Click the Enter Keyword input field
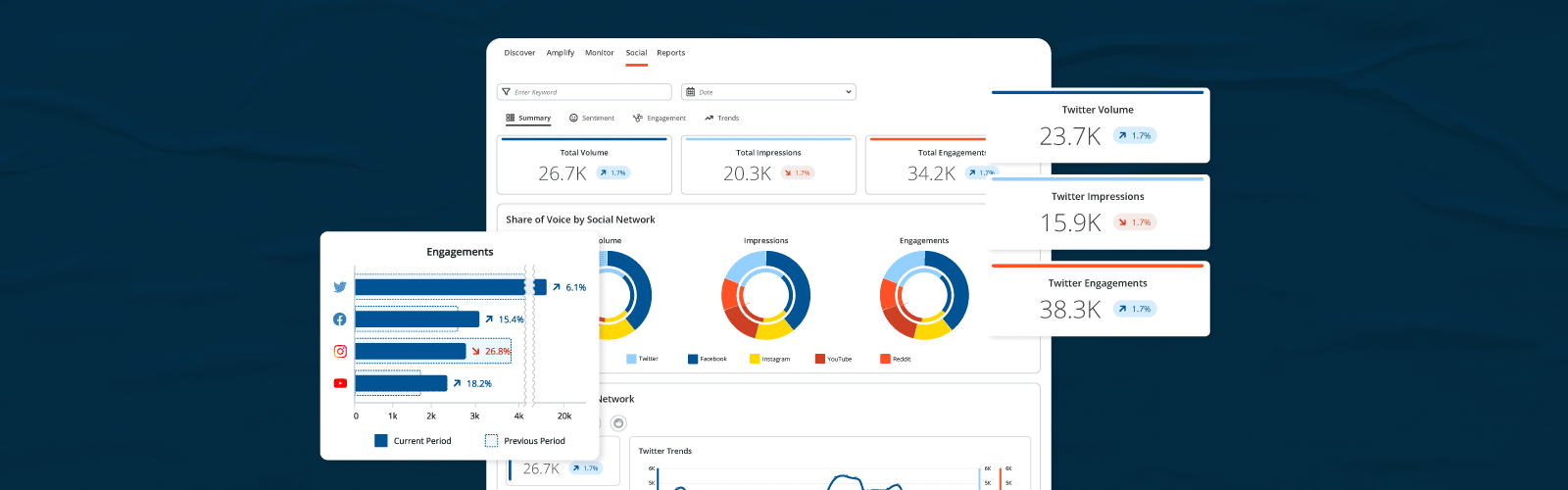Viewport: 1568px width, 490px height. pyautogui.click(x=588, y=92)
